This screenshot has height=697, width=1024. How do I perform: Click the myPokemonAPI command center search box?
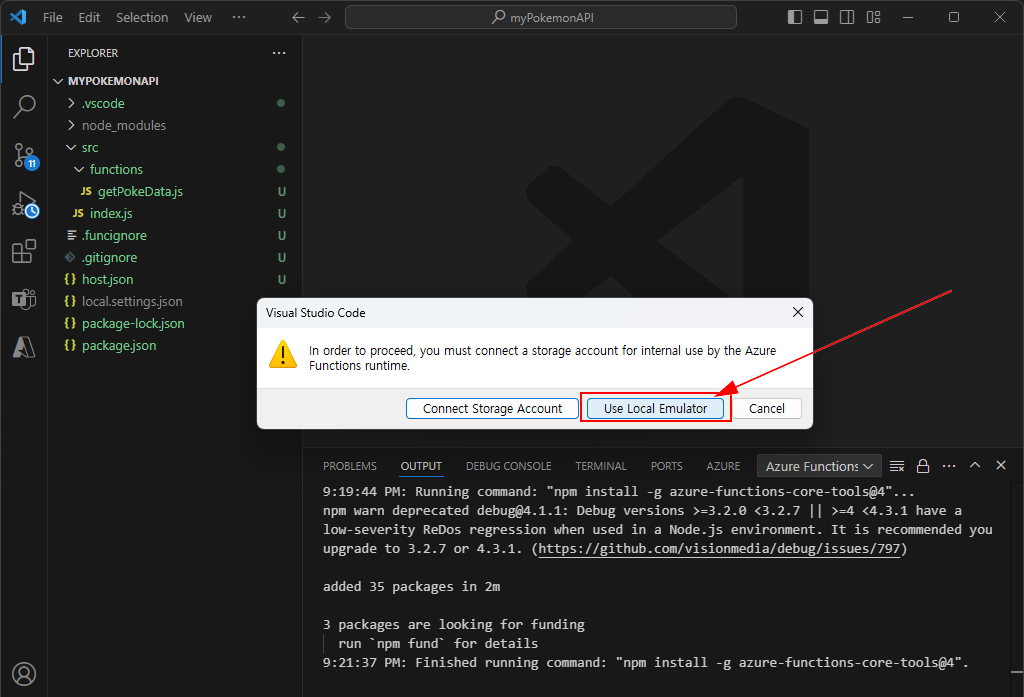click(541, 18)
